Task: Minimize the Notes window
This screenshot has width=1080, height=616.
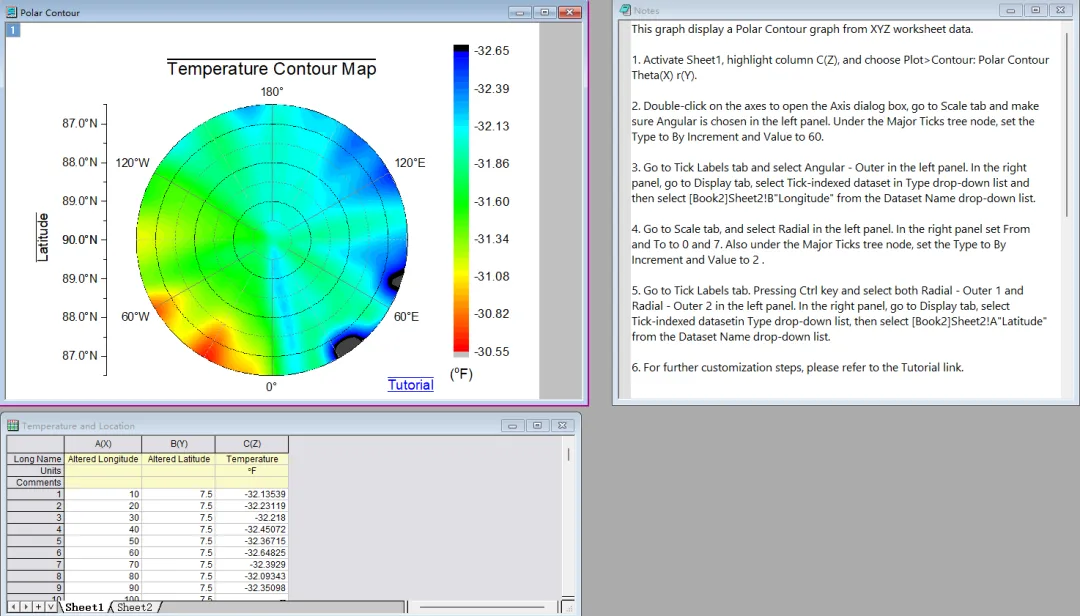Action: [1010, 10]
